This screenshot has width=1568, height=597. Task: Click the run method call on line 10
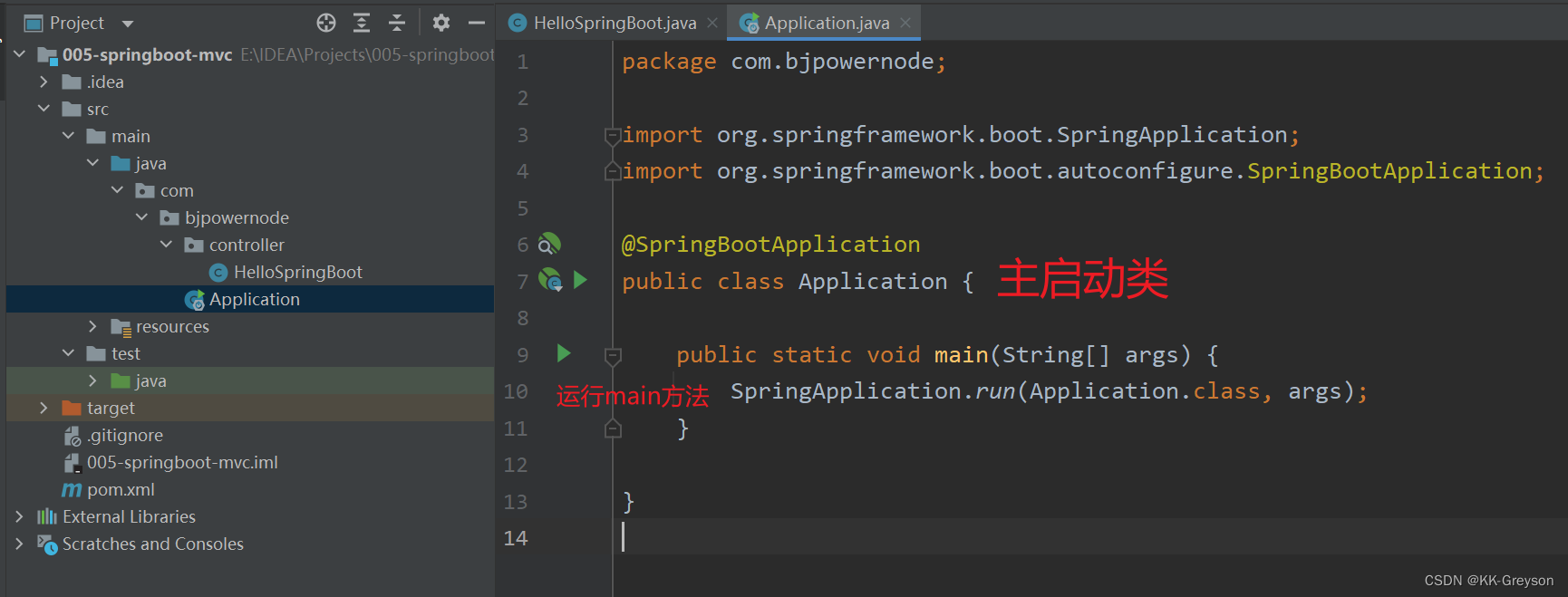pyautogui.click(x=994, y=391)
